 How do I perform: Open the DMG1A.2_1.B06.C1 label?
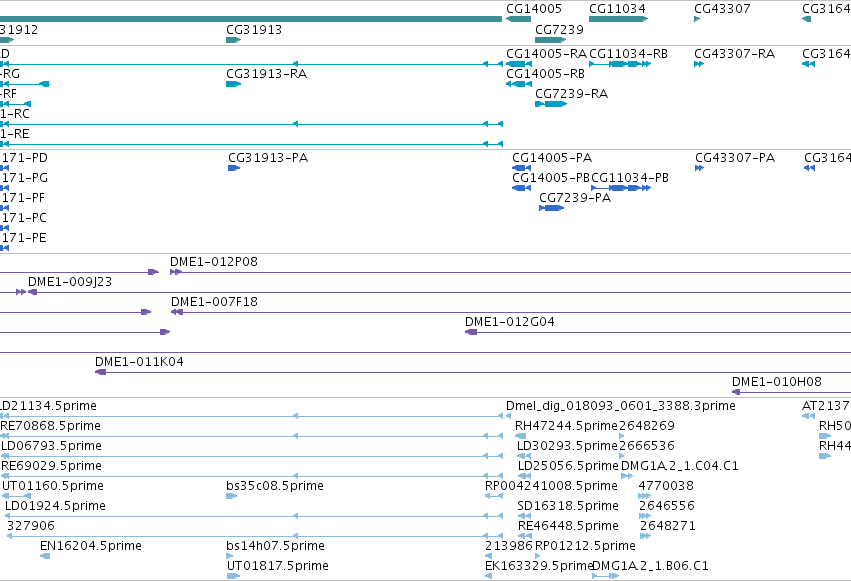(650, 566)
